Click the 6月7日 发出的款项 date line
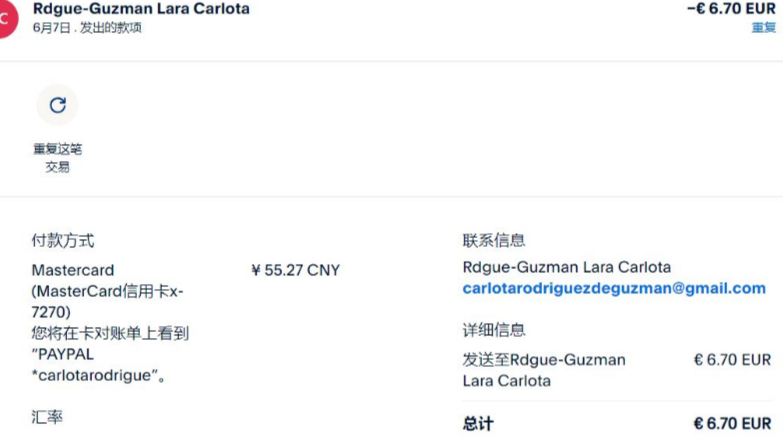Viewport: 783px width, 437px height. tap(88, 28)
